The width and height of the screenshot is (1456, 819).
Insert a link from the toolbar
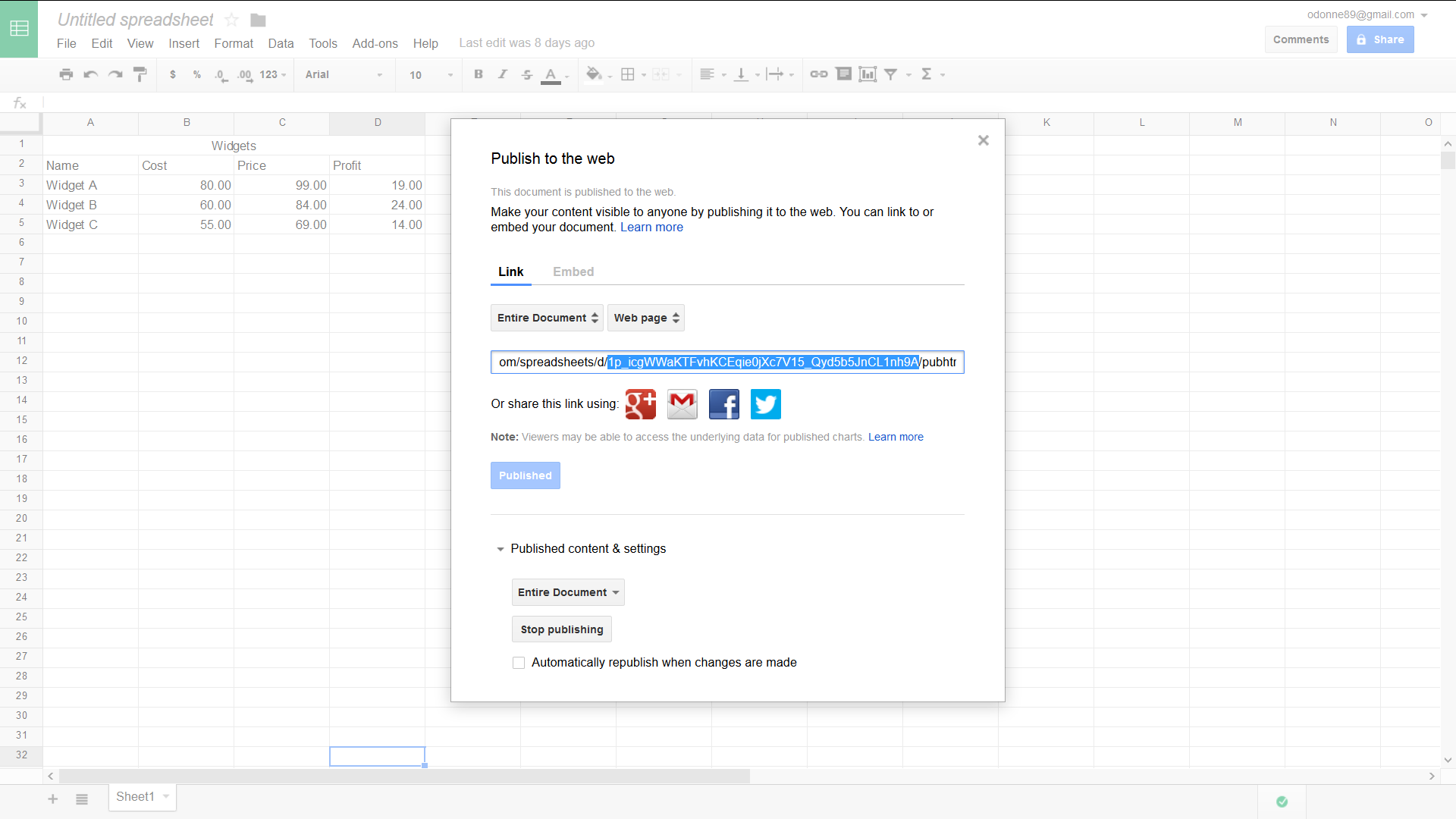[x=819, y=74]
